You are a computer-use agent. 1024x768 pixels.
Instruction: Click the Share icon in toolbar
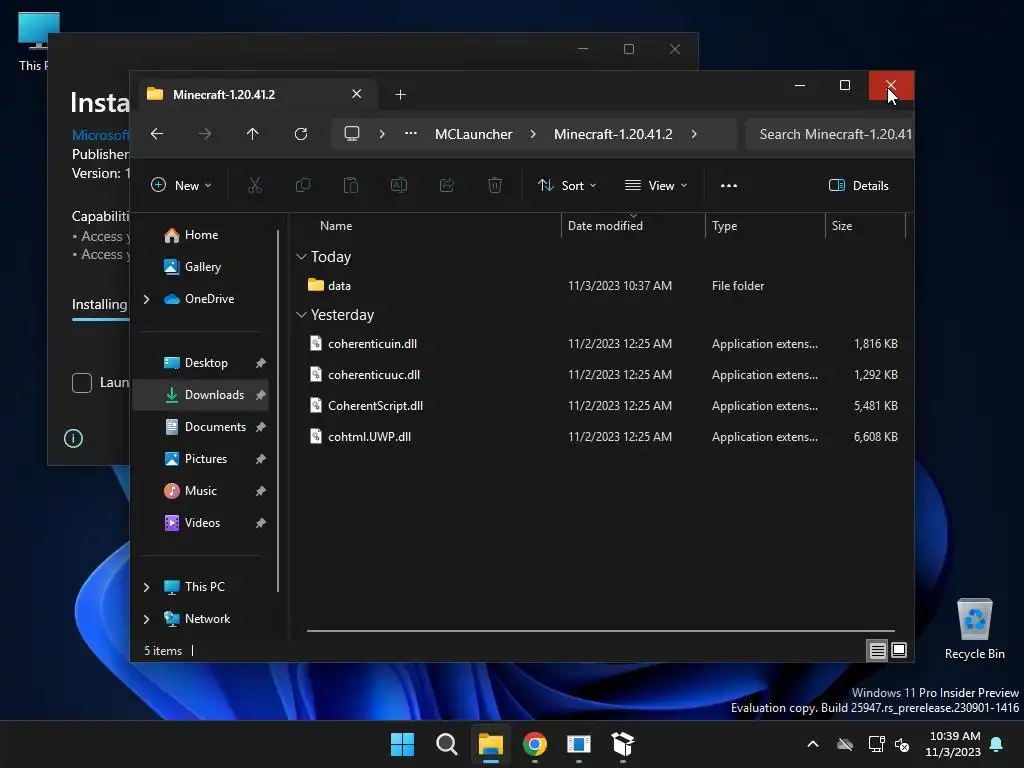pyautogui.click(x=447, y=185)
